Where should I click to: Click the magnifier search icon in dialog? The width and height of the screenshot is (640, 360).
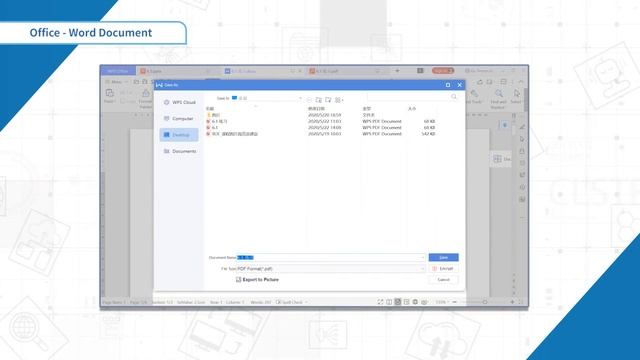454,97
